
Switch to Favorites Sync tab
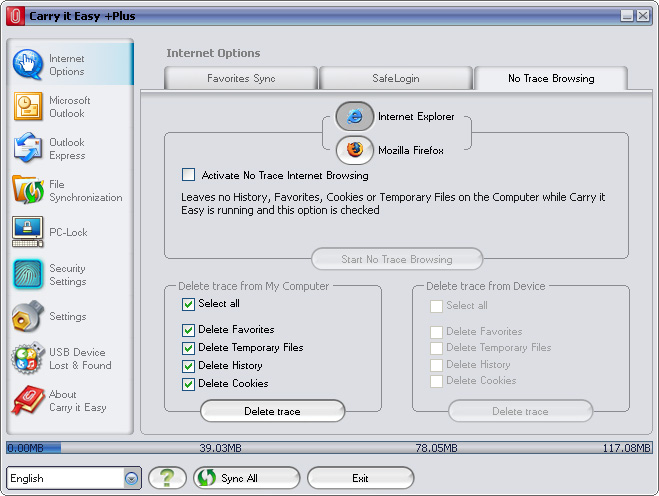[x=241, y=78]
